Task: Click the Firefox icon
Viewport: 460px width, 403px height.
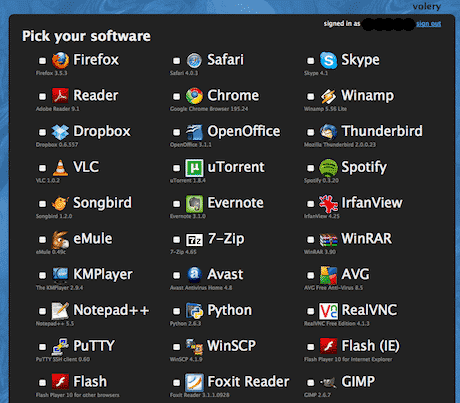Action: [x=60, y=60]
